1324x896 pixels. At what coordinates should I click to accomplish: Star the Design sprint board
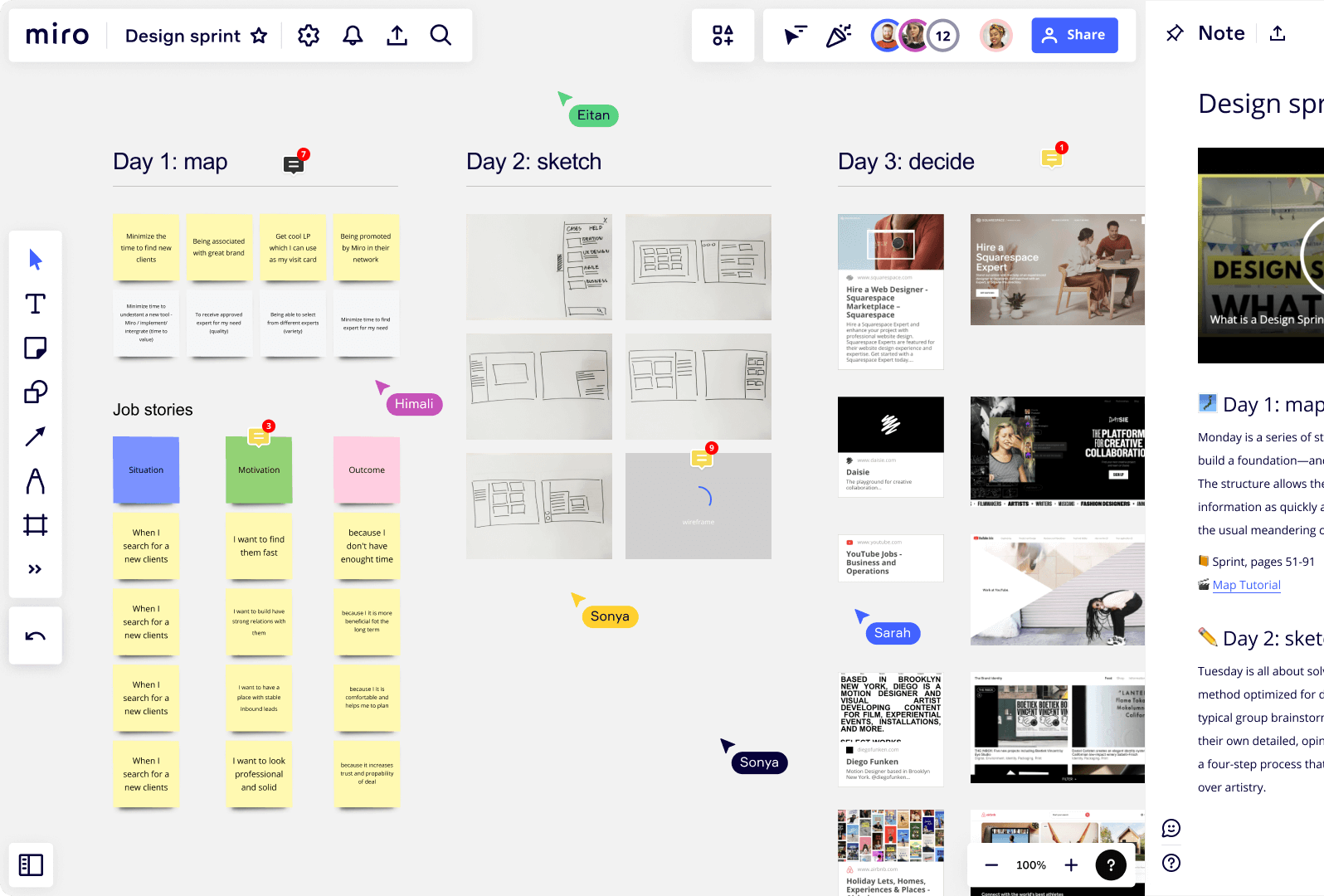(259, 36)
